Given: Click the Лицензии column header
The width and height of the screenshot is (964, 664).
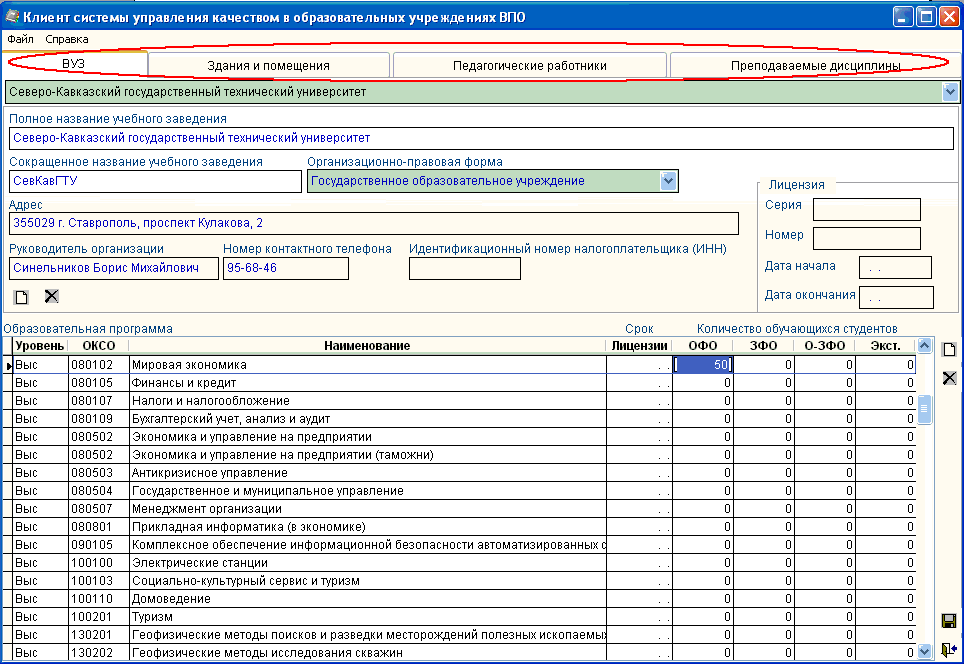Looking at the screenshot, I should 639,346.
